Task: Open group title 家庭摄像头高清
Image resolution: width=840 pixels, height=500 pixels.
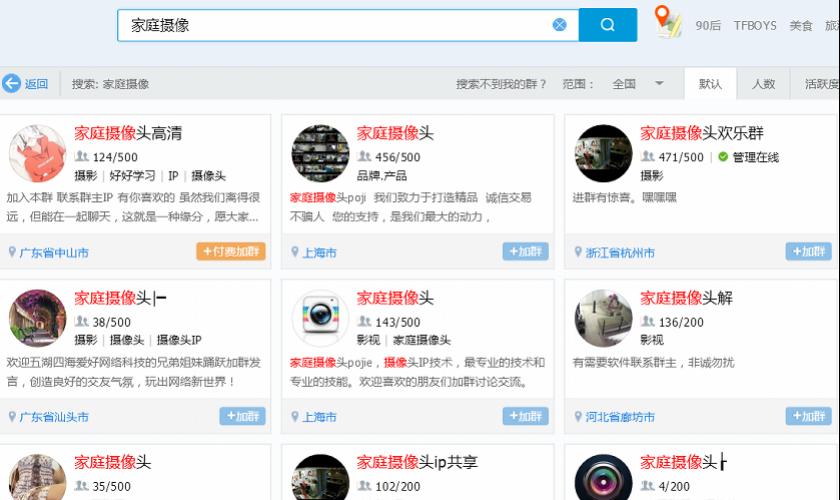Action: [128, 133]
